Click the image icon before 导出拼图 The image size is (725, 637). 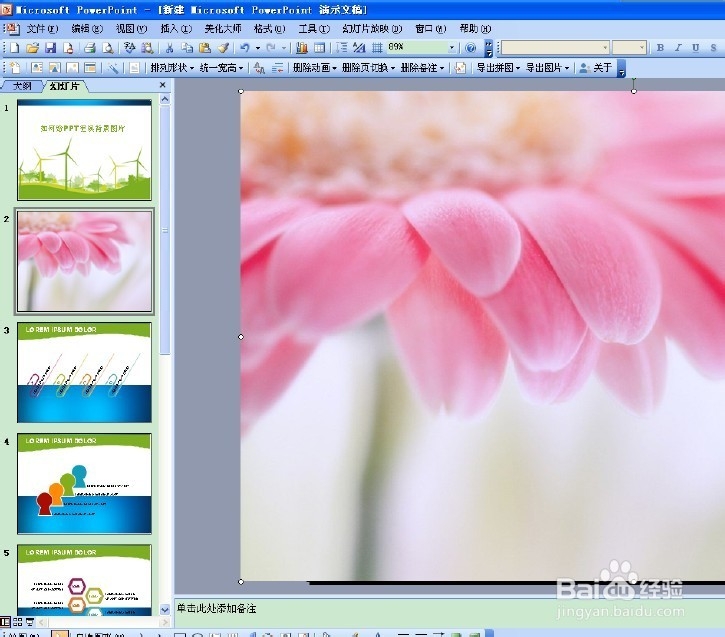click(x=461, y=68)
